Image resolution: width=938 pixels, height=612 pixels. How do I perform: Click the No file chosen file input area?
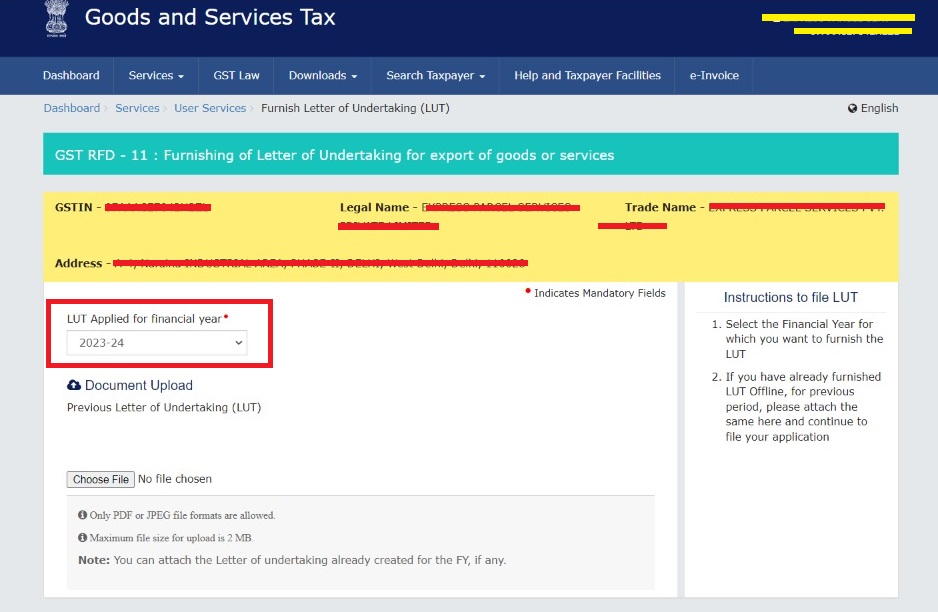(x=175, y=479)
